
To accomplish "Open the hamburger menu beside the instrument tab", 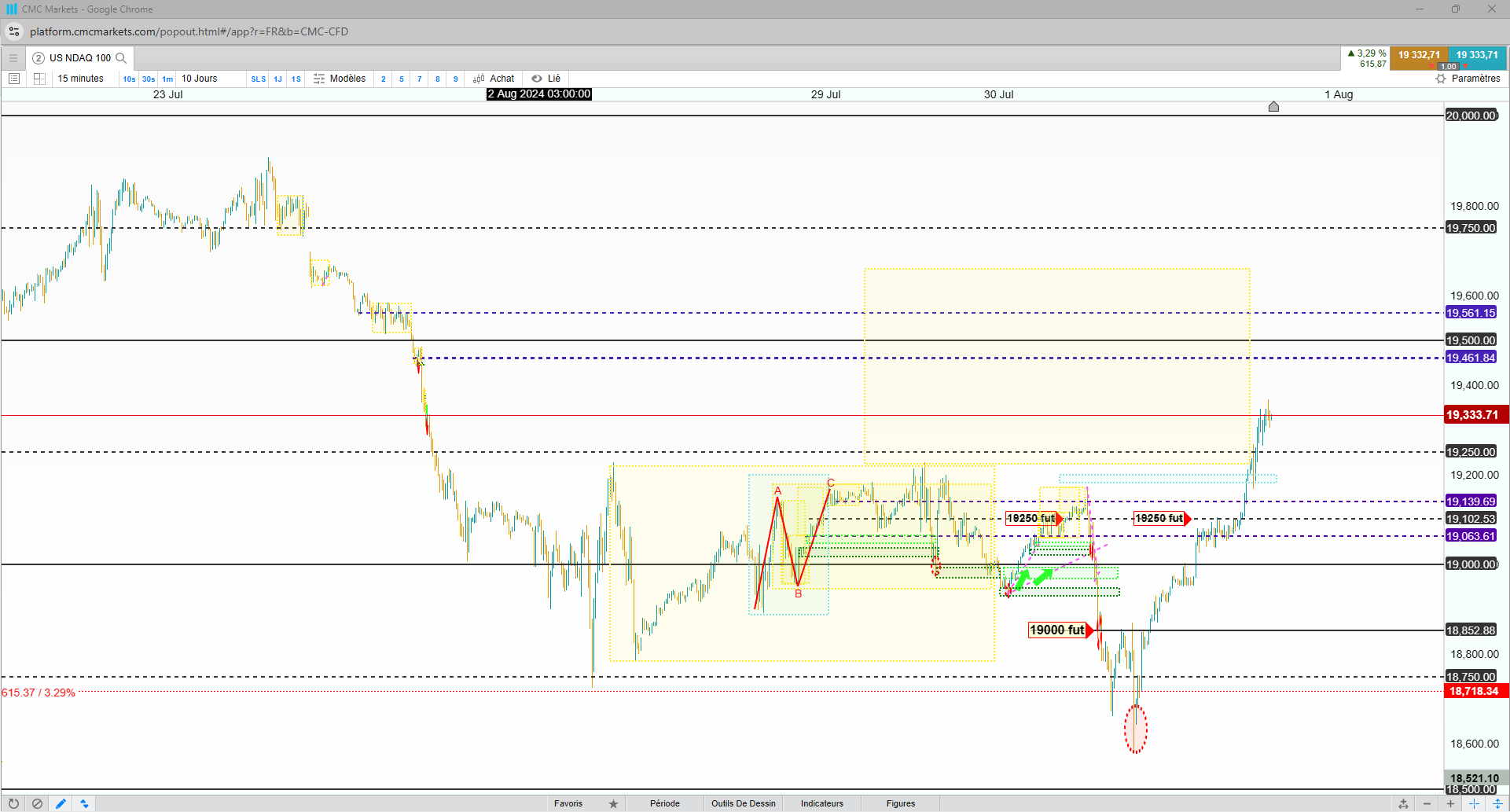I will pyautogui.click(x=13, y=58).
